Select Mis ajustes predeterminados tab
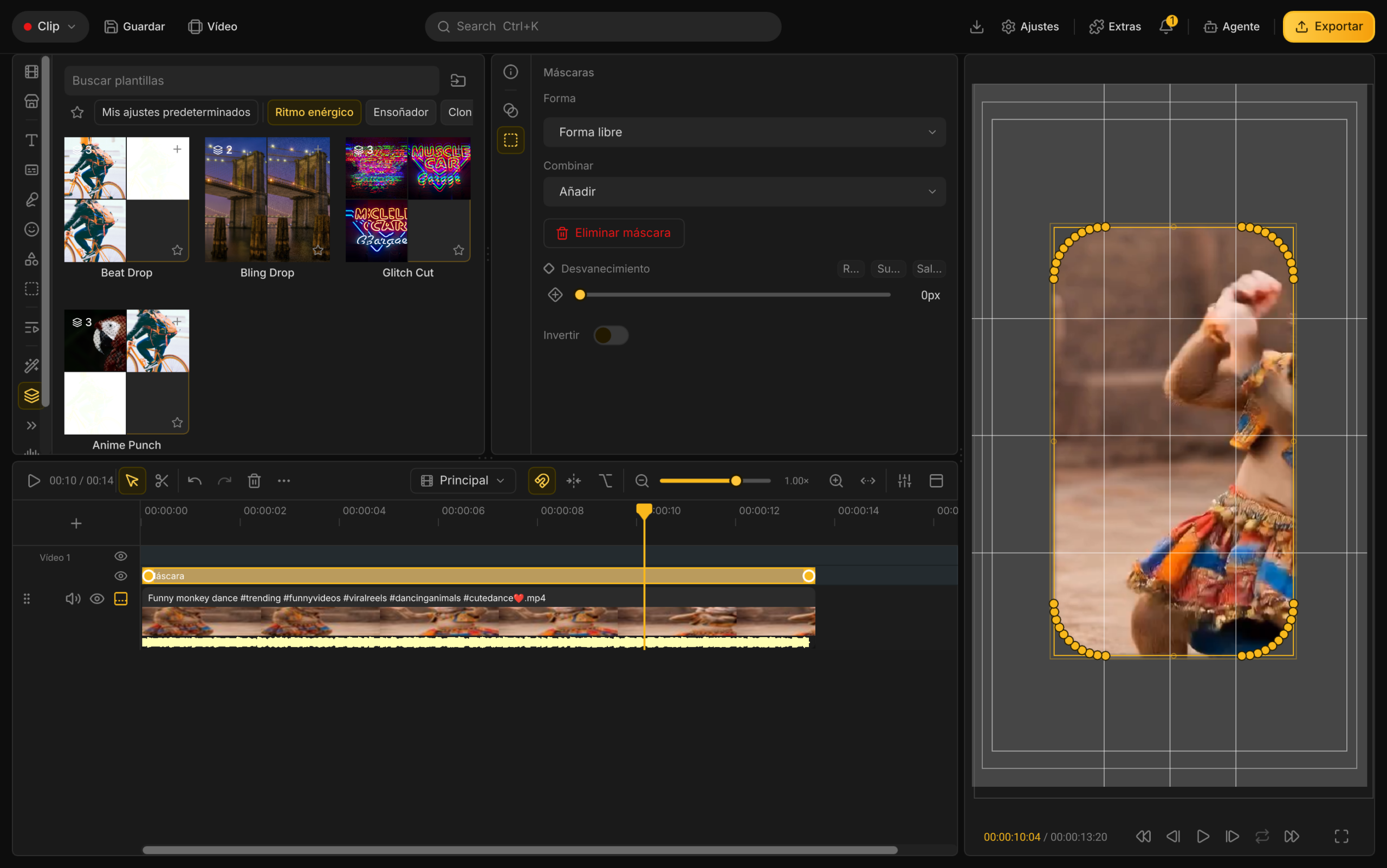The height and width of the screenshot is (868, 1387). [176, 112]
